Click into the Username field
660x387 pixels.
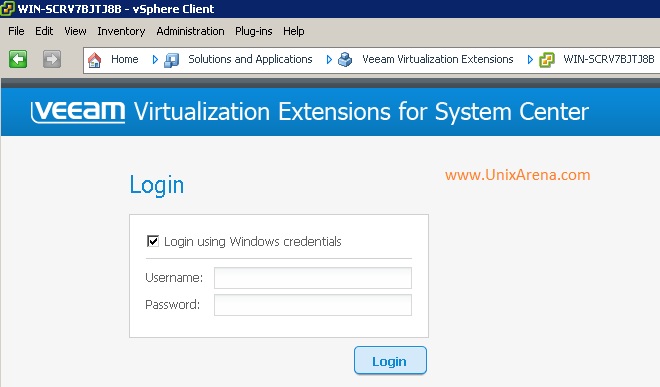(x=313, y=278)
